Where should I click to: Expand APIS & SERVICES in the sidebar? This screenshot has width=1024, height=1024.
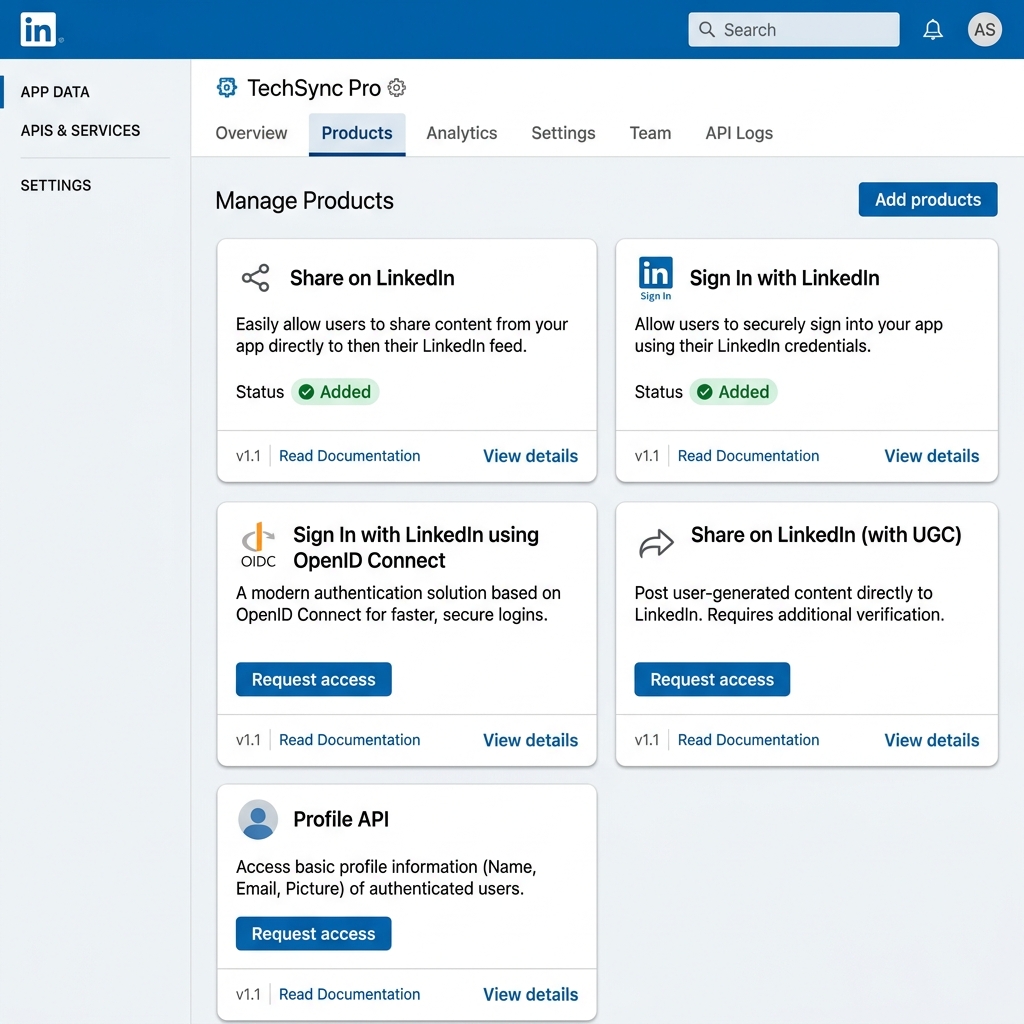[x=80, y=130]
